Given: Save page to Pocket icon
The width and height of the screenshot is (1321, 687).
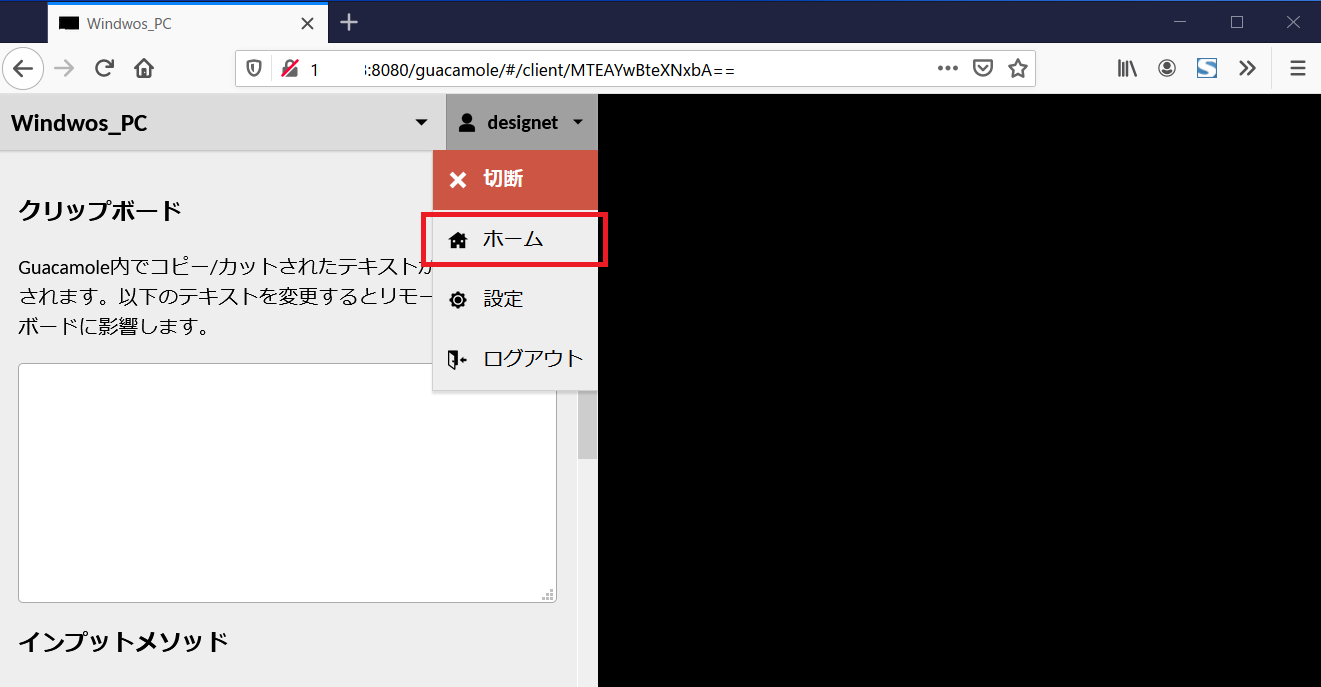Looking at the screenshot, I should (x=983, y=68).
